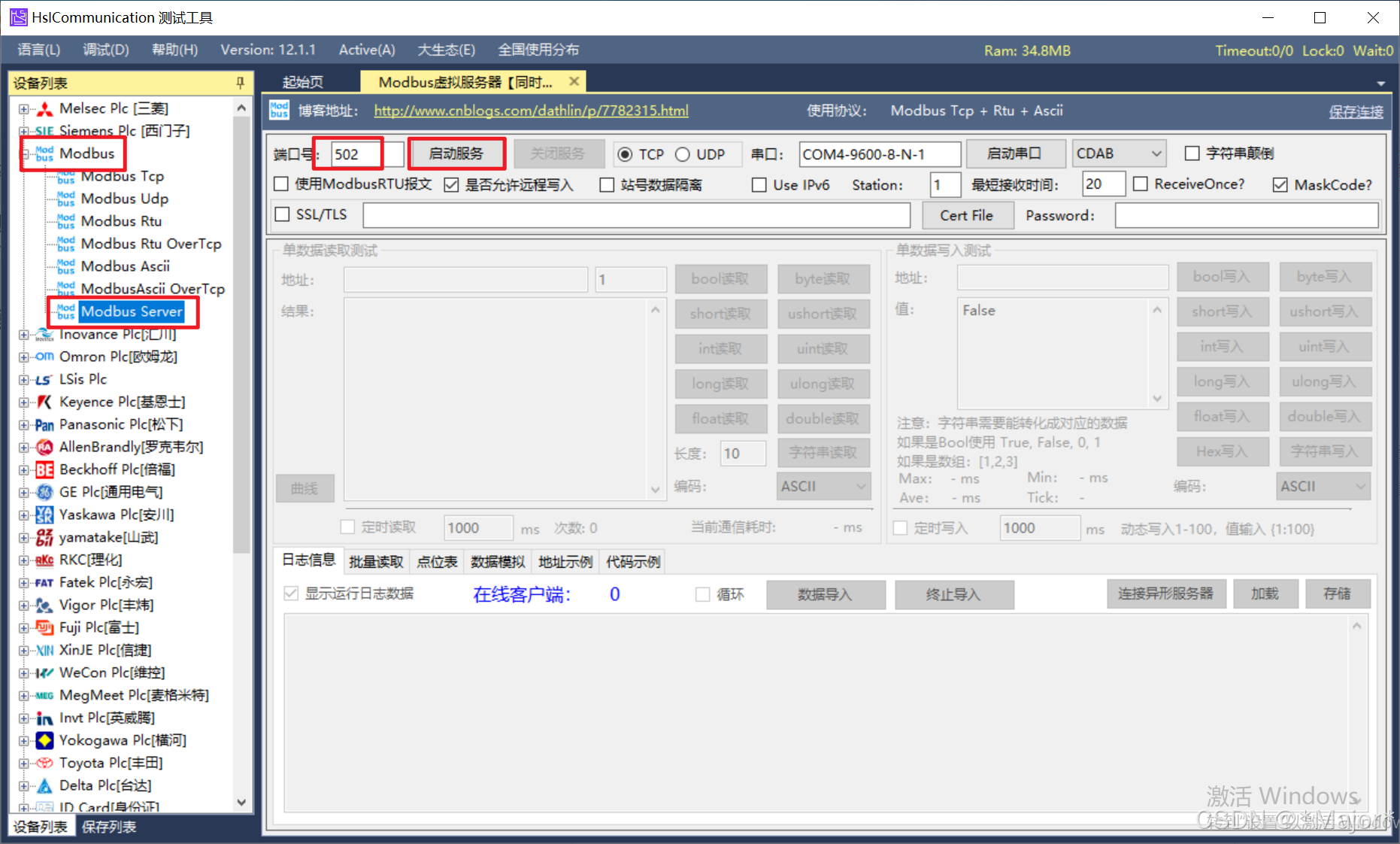Click the Omron Plc brand icon
The width and height of the screenshot is (1400, 844).
[43, 357]
